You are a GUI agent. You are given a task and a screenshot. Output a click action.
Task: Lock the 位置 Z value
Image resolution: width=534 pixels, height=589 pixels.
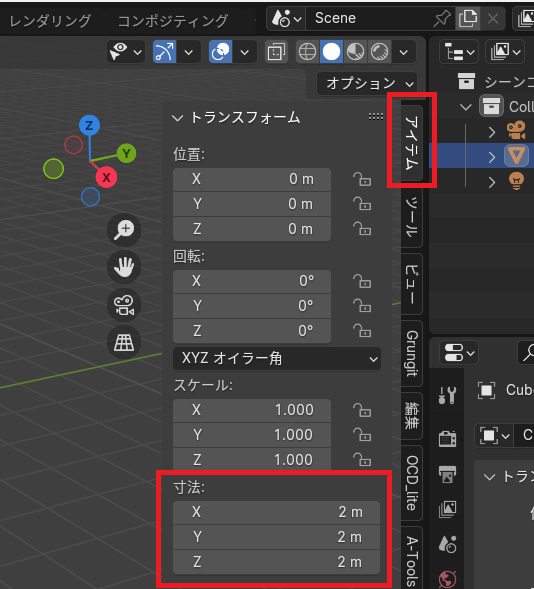coord(362,229)
